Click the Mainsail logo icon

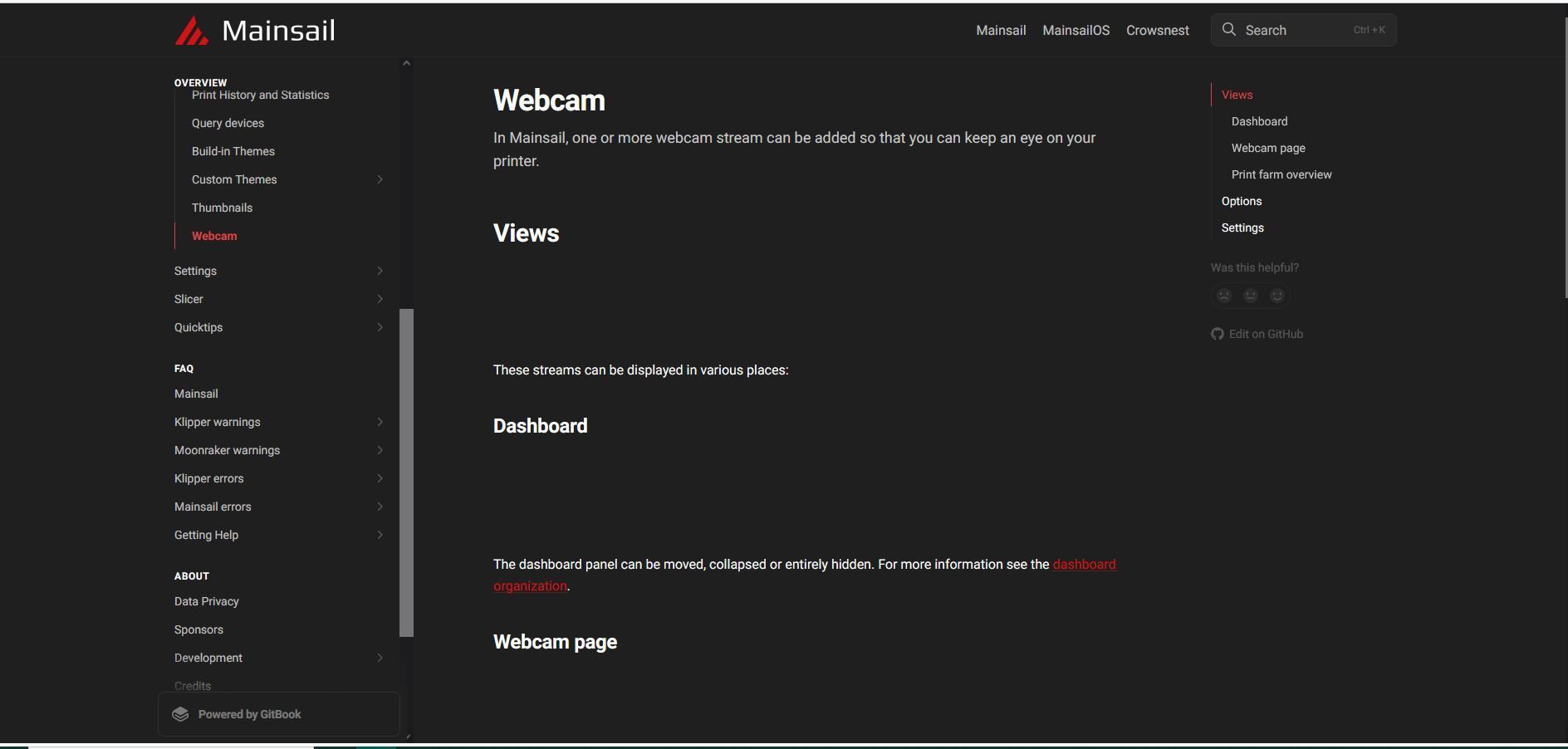(192, 31)
